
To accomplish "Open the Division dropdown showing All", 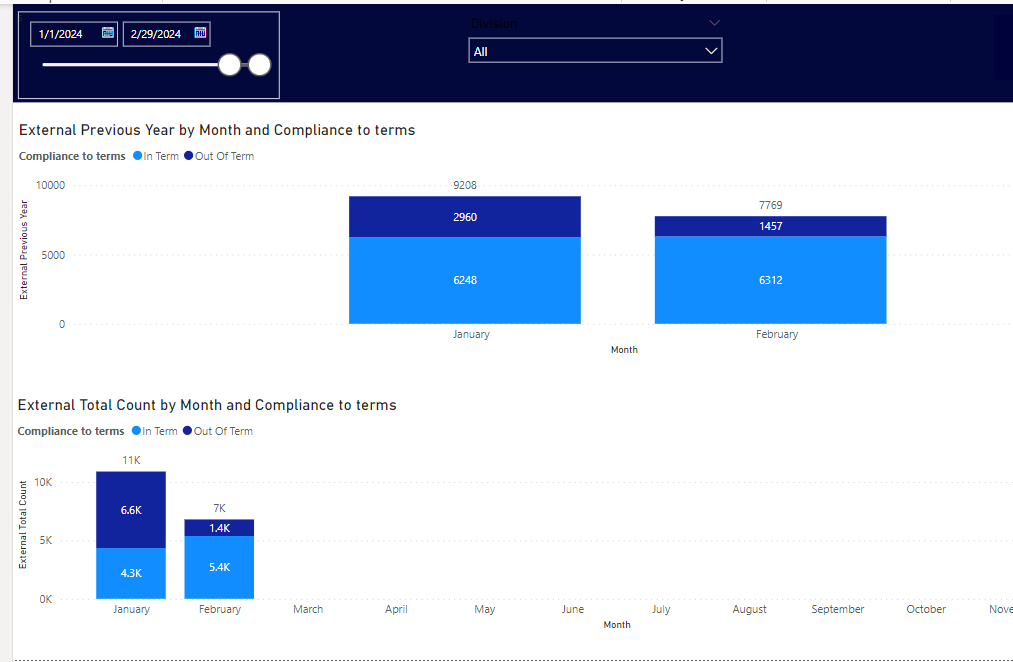I will tap(595, 51).
